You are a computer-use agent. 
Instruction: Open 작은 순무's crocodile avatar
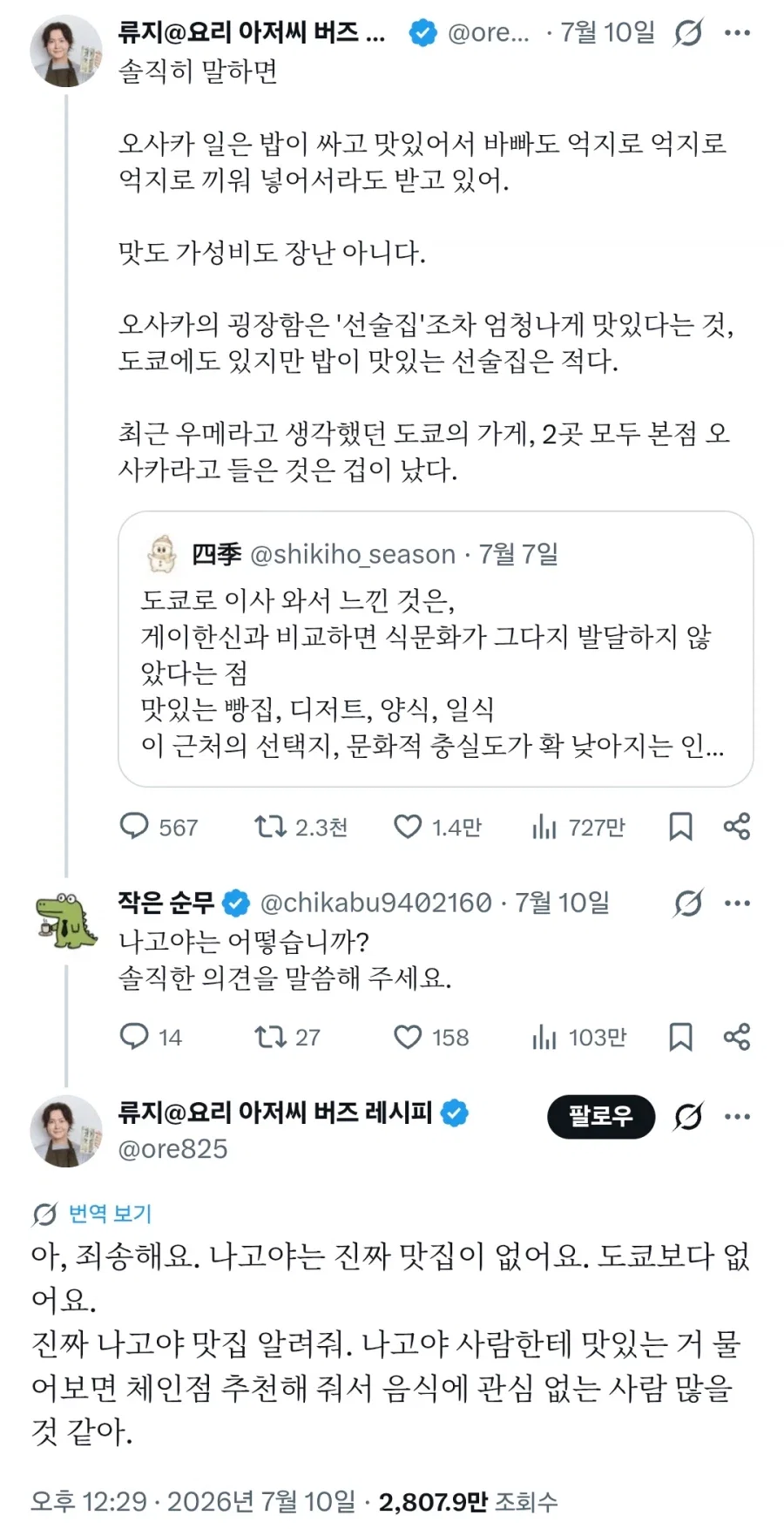[x=66, y=920]
